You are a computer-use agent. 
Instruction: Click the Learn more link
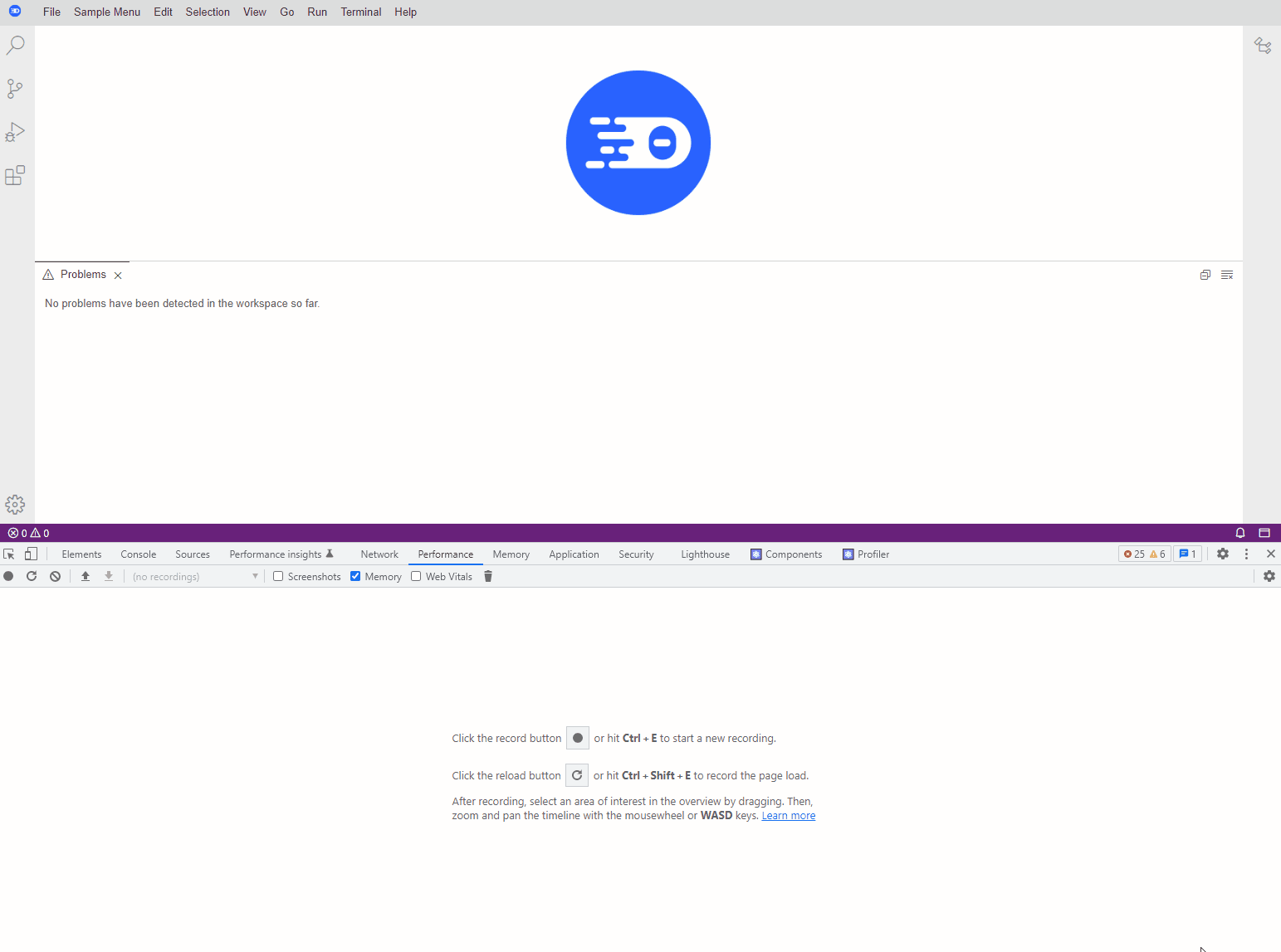click(x=788, y=815)
